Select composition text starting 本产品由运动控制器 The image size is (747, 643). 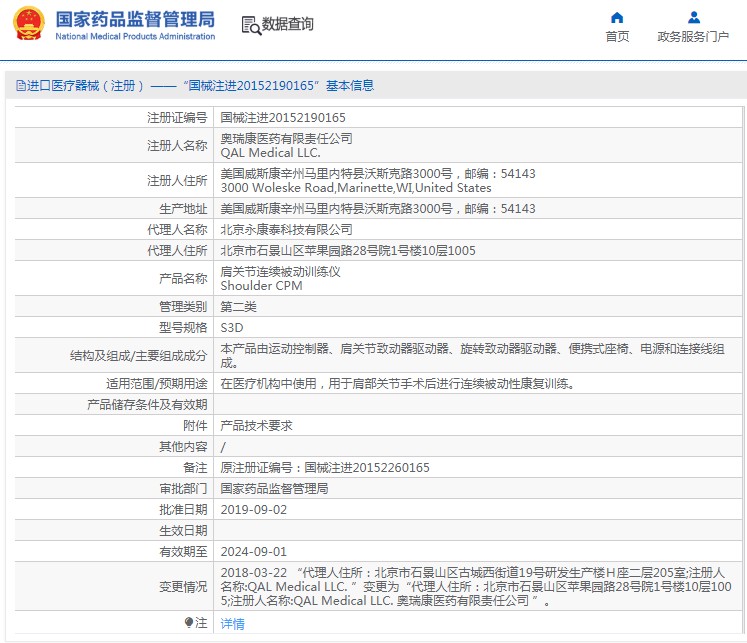(473, 356)
